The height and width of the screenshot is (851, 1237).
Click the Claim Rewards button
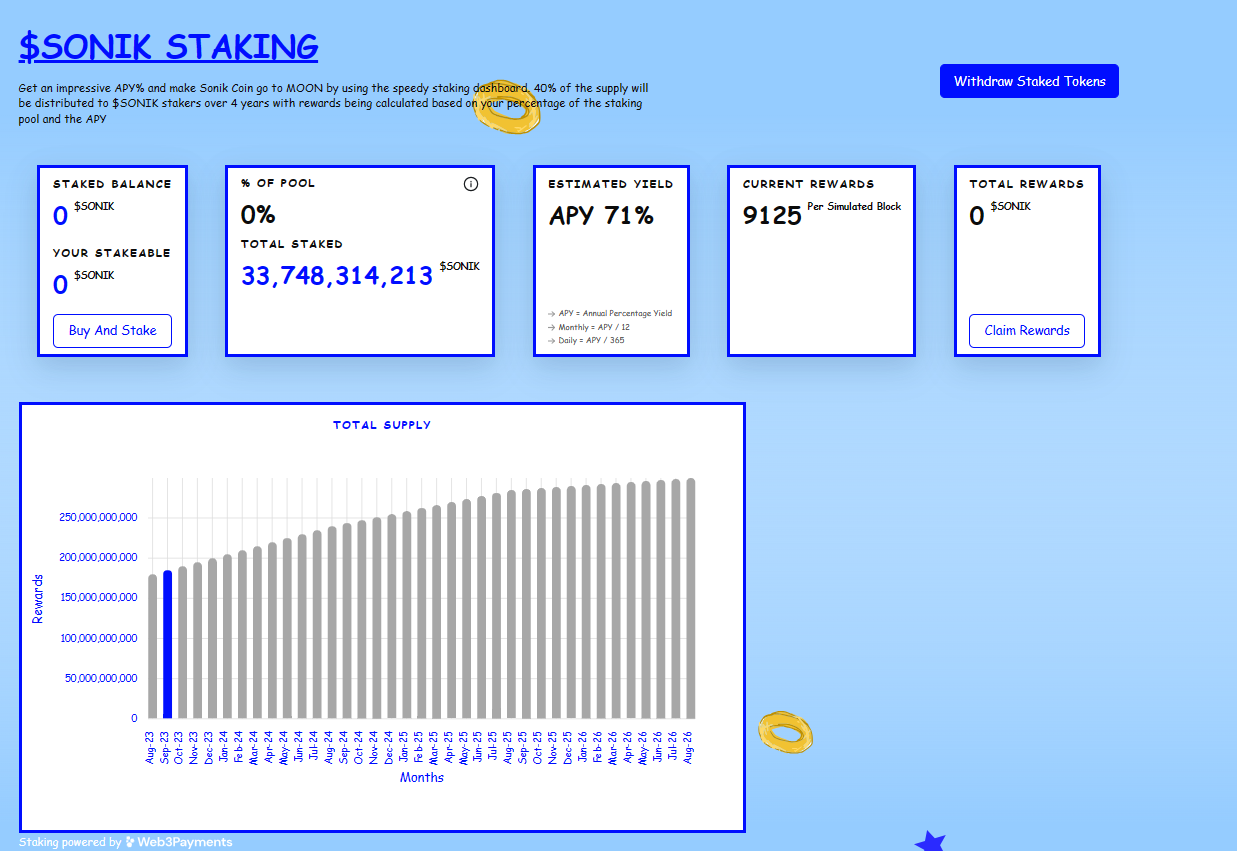click(x=1027, y=331)
